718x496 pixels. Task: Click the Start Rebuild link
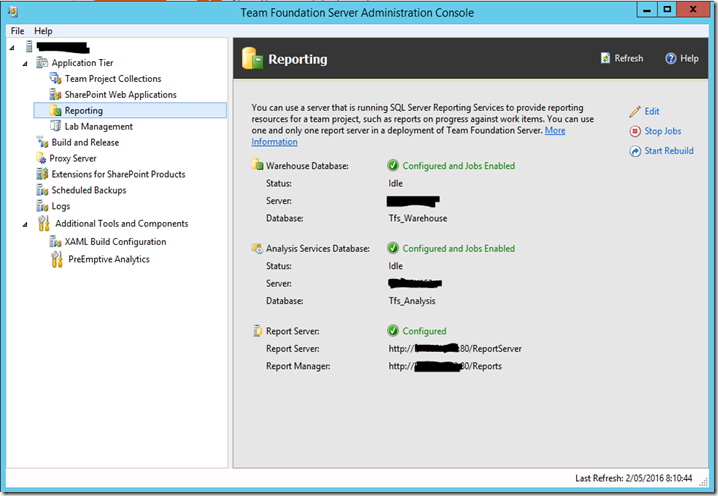[x=669, y=151]
